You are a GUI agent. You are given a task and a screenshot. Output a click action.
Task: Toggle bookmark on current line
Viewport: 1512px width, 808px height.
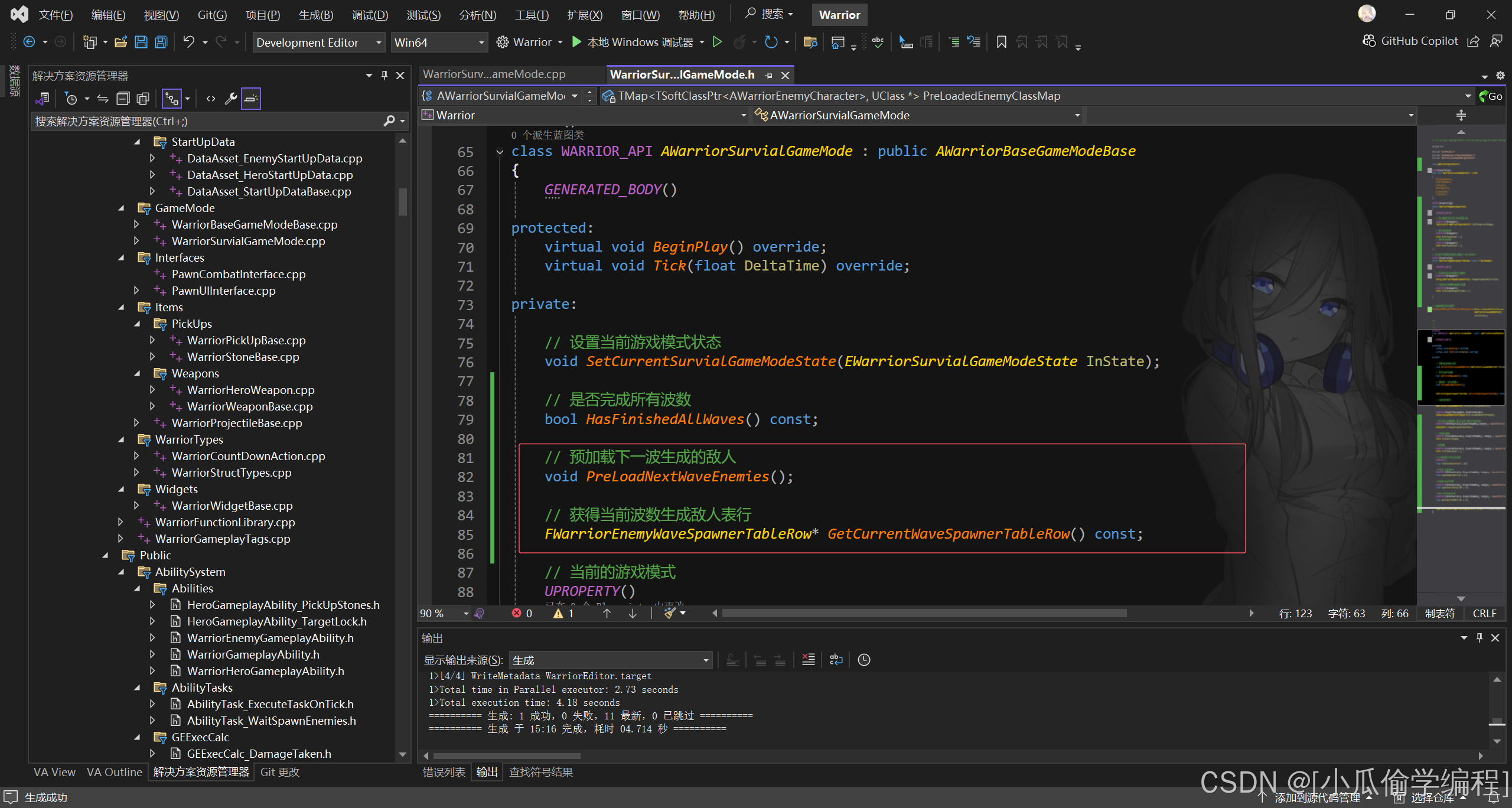pyautogui.click(x=1001, y=42)
